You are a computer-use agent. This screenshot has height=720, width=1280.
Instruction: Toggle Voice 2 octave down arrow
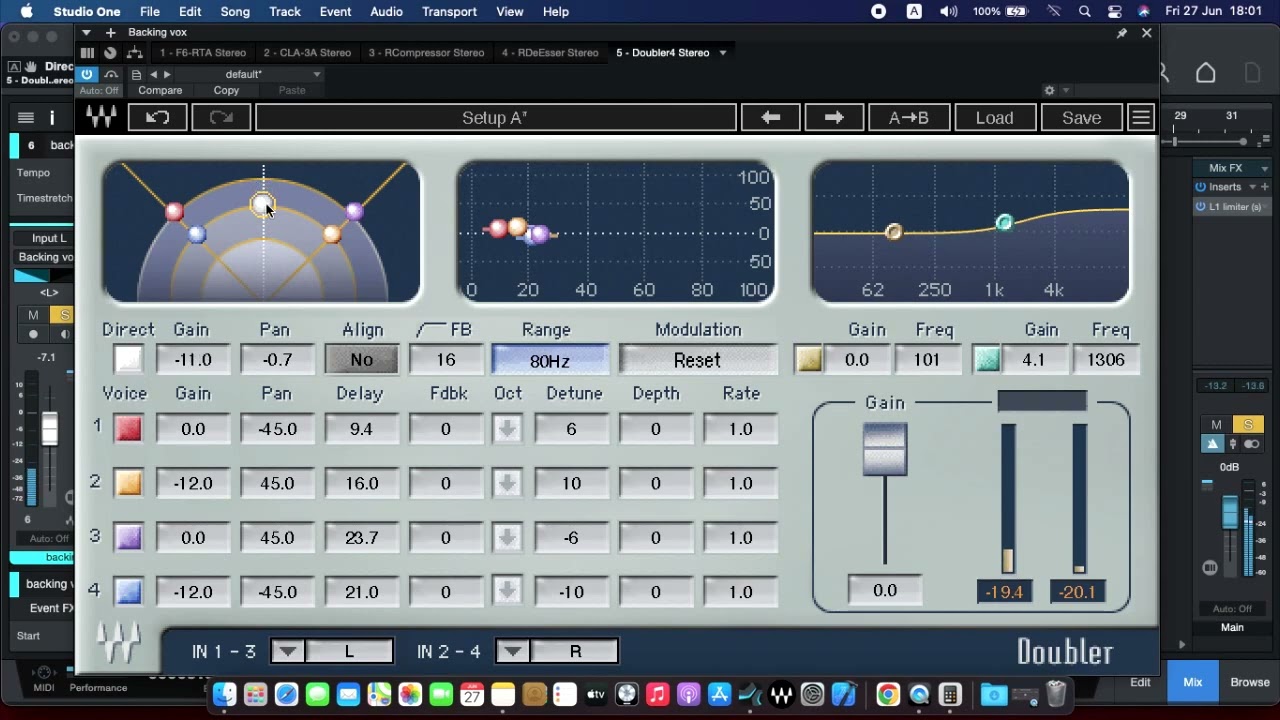[507, 483]
